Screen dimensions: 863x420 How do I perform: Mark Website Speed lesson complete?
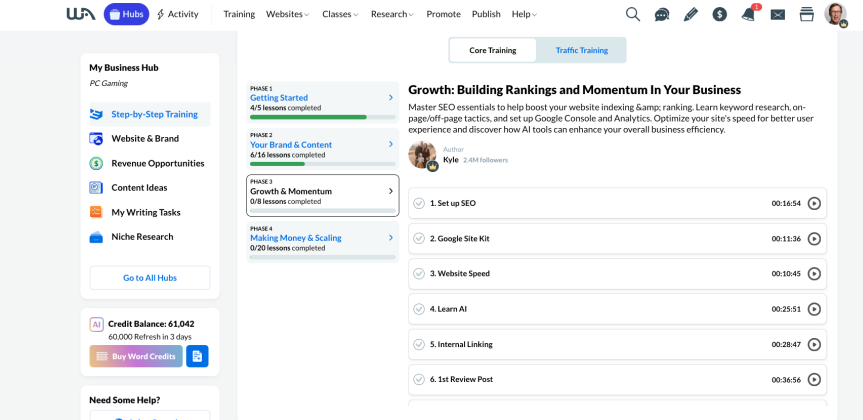(419, 274)
